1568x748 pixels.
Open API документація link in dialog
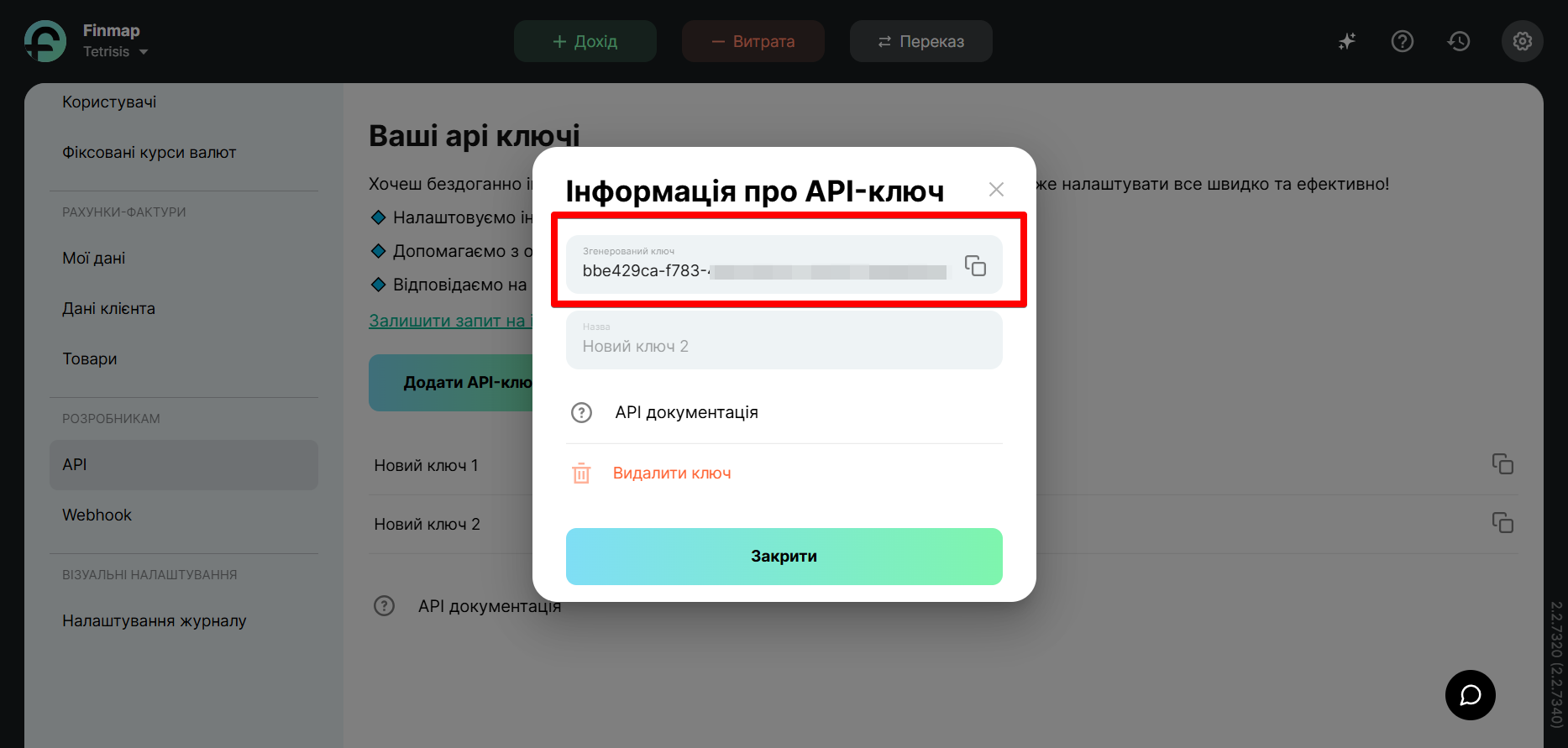pos(686,412)
